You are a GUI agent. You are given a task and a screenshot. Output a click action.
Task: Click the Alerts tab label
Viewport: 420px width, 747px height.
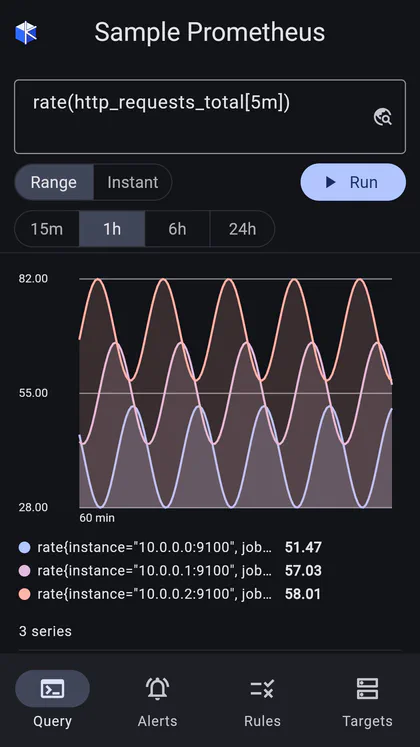[158, 721]
